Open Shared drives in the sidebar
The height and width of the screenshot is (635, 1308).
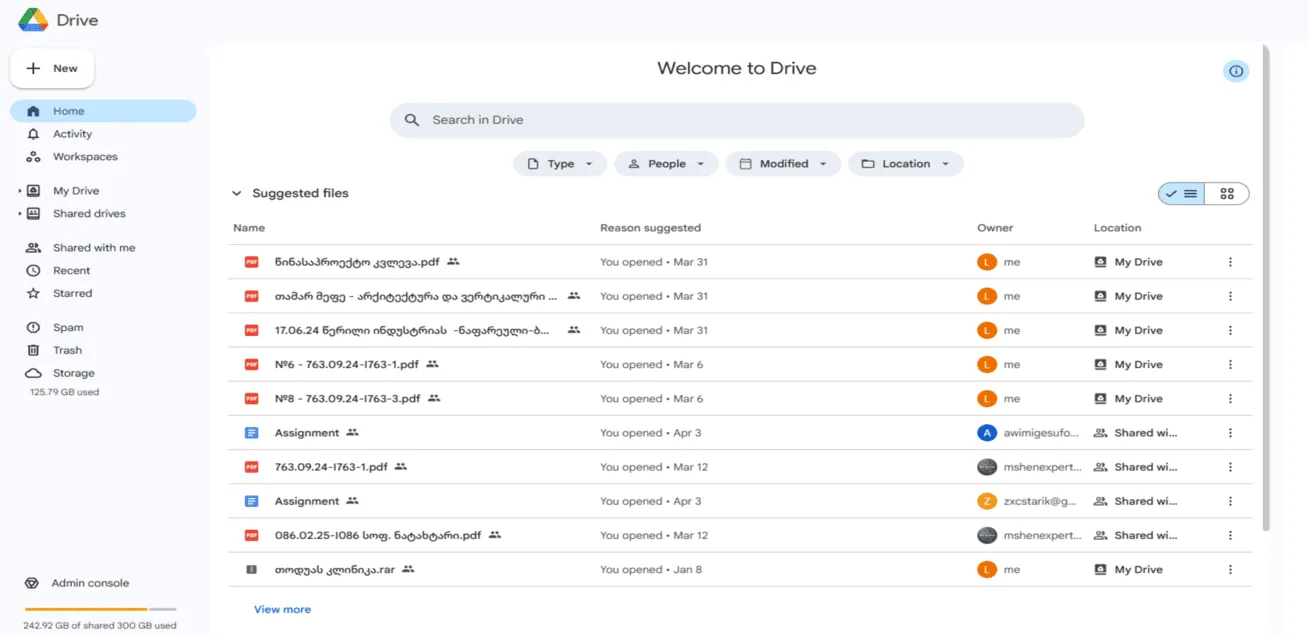point(89,214)
